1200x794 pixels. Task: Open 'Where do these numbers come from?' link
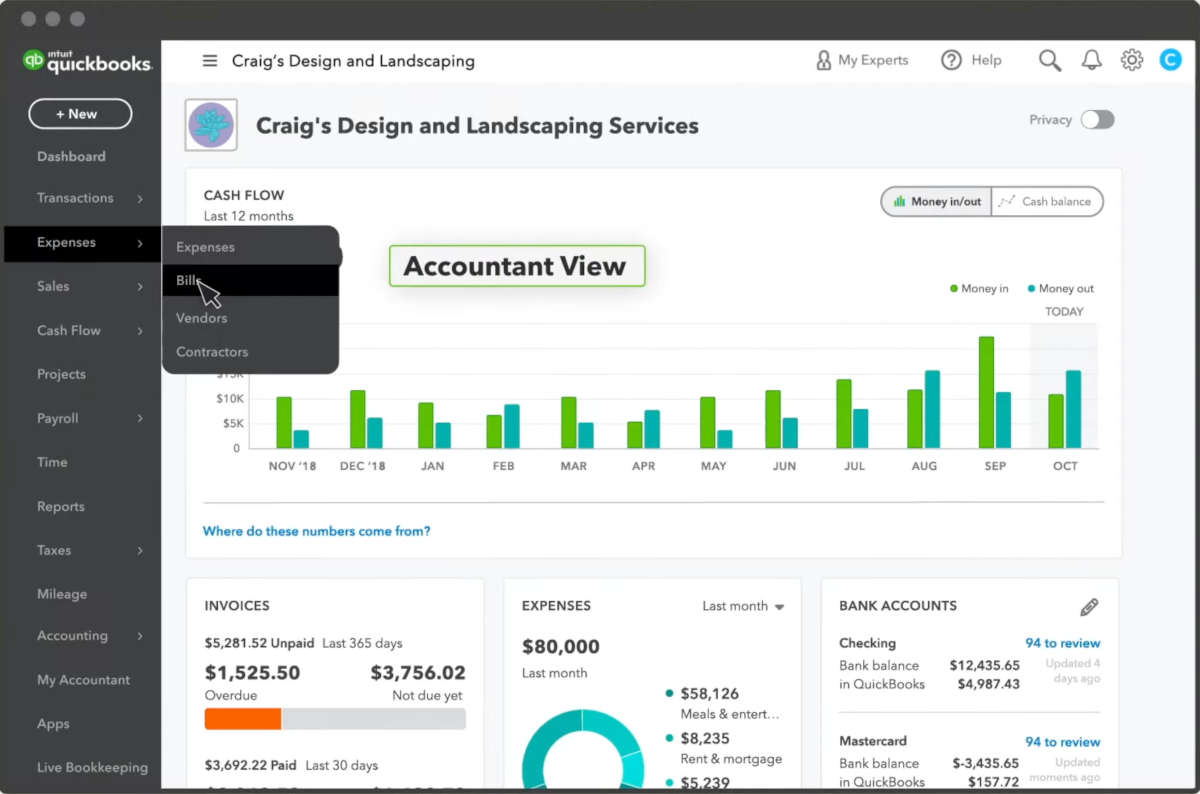[x=316, y=531]
